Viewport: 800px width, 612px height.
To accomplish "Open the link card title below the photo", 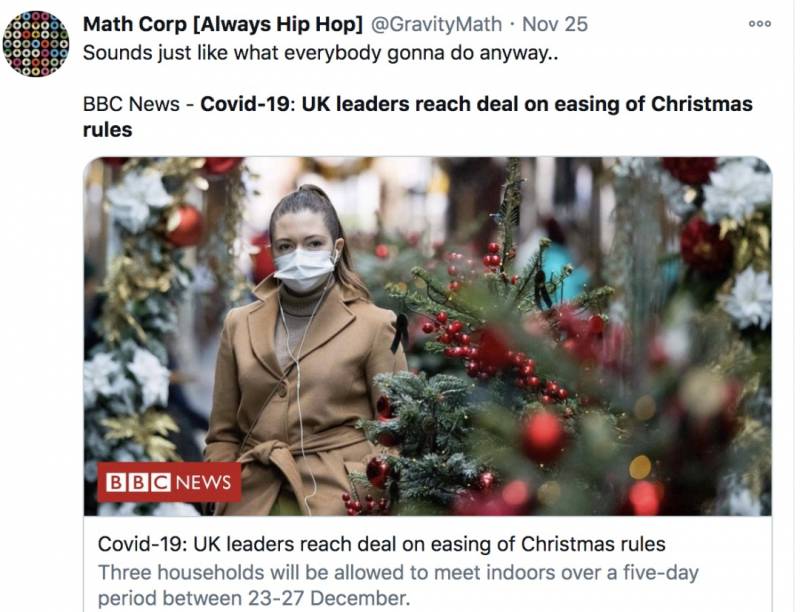I will 382,544.
